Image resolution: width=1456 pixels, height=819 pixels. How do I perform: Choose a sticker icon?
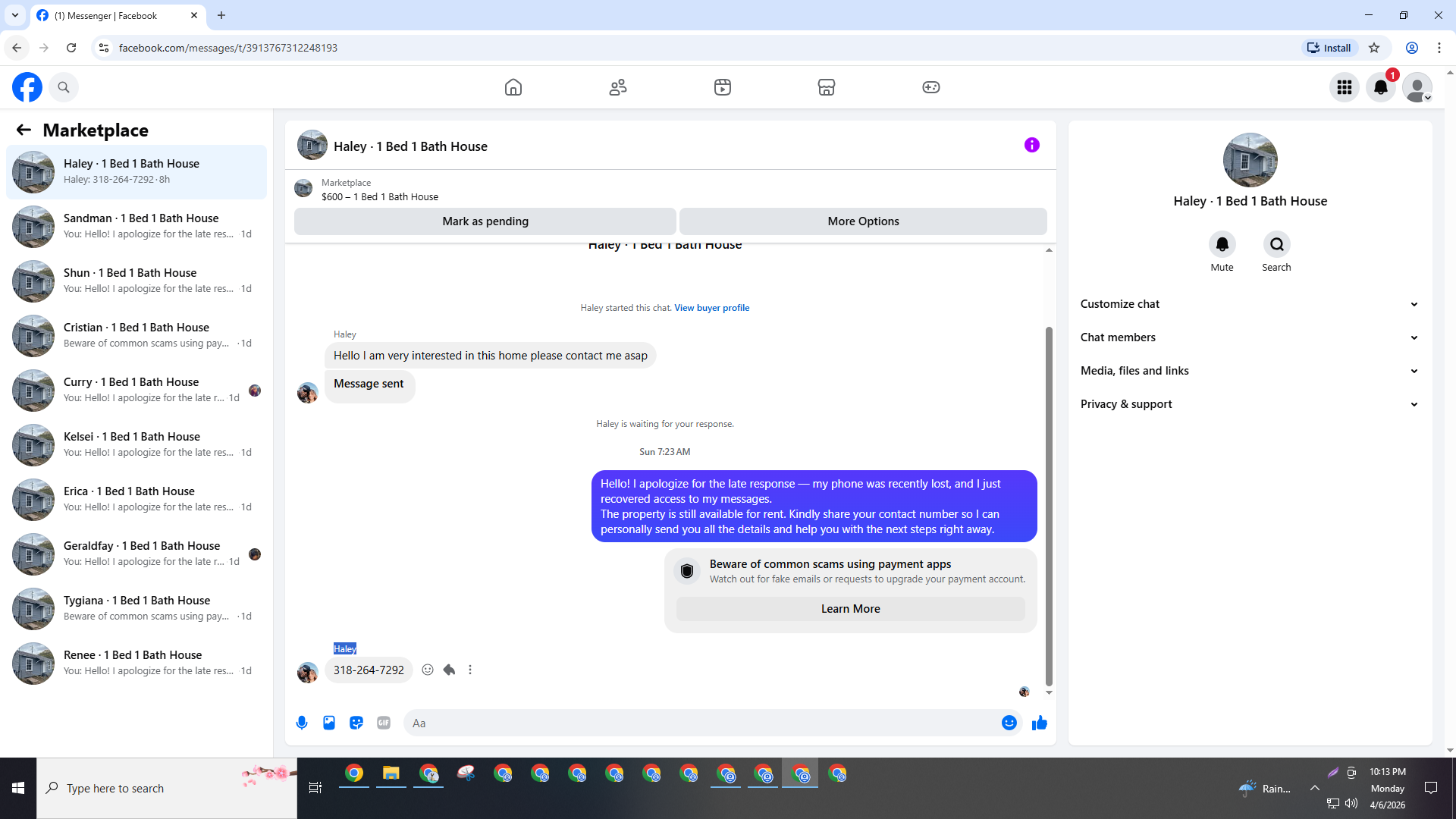pos(356,723)
